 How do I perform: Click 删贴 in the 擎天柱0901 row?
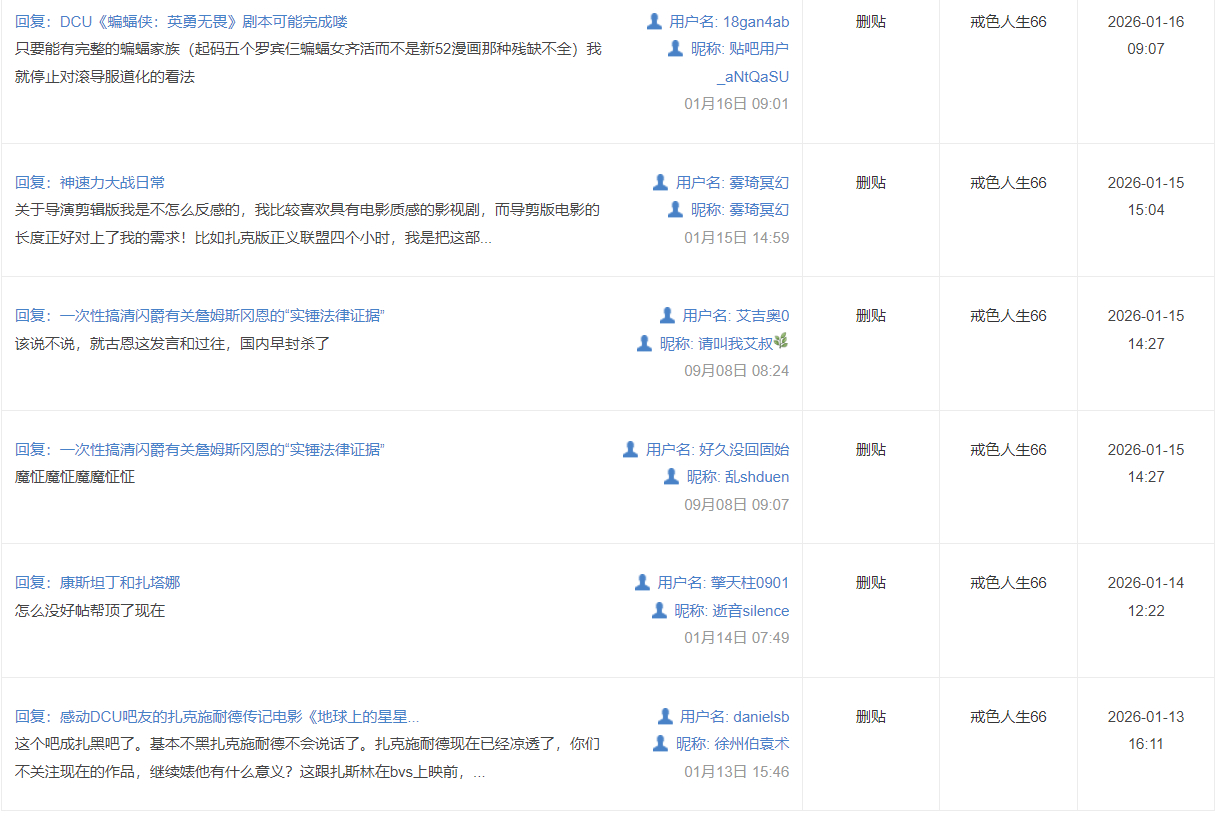pos(870,583)
